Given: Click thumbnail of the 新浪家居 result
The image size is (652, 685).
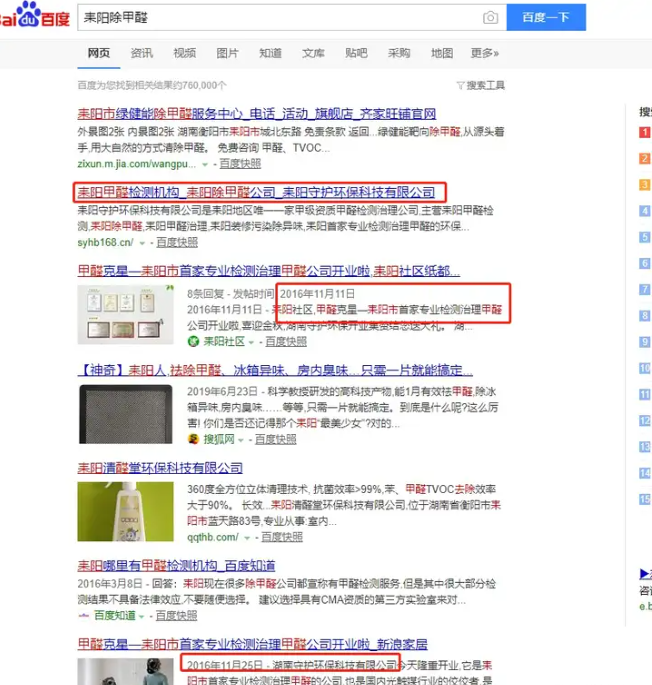Looking at the screenshot, I should tap(125, 671).
